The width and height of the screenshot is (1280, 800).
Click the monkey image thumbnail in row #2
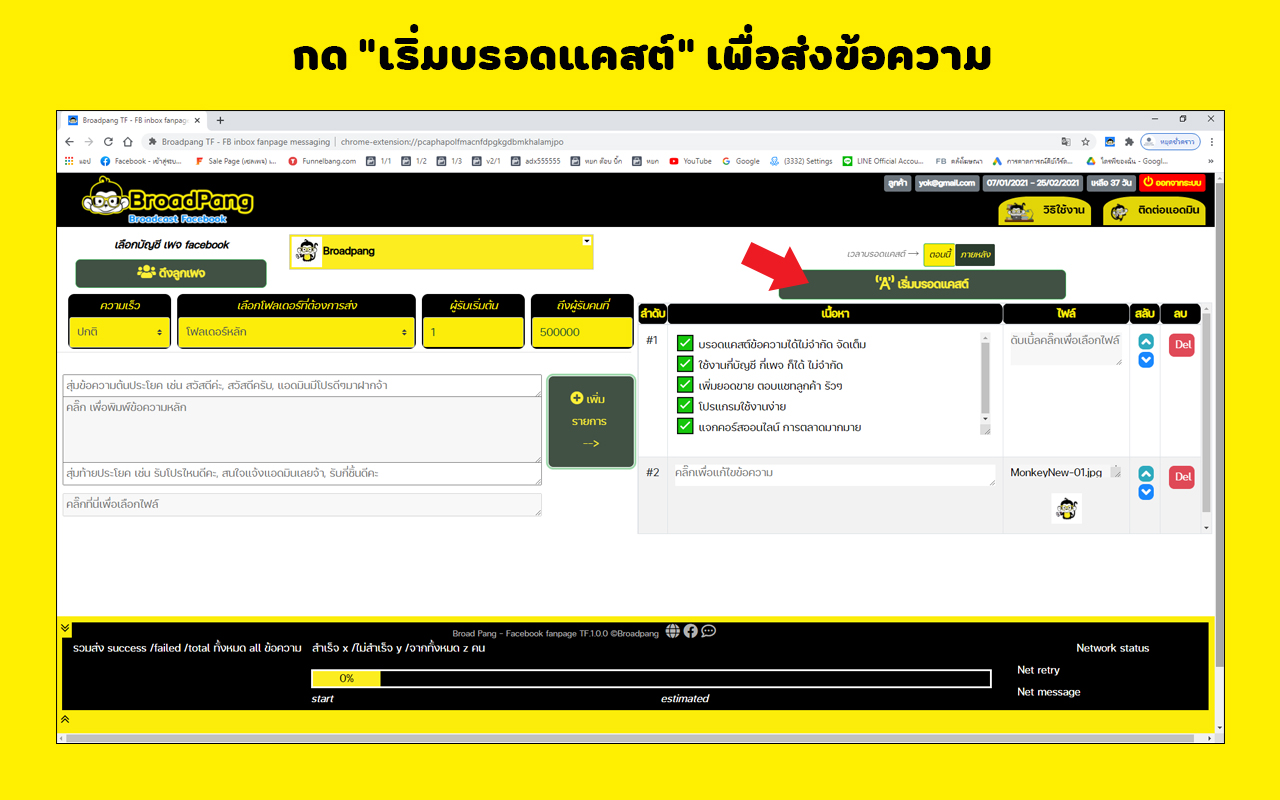tap(1066, 508)
